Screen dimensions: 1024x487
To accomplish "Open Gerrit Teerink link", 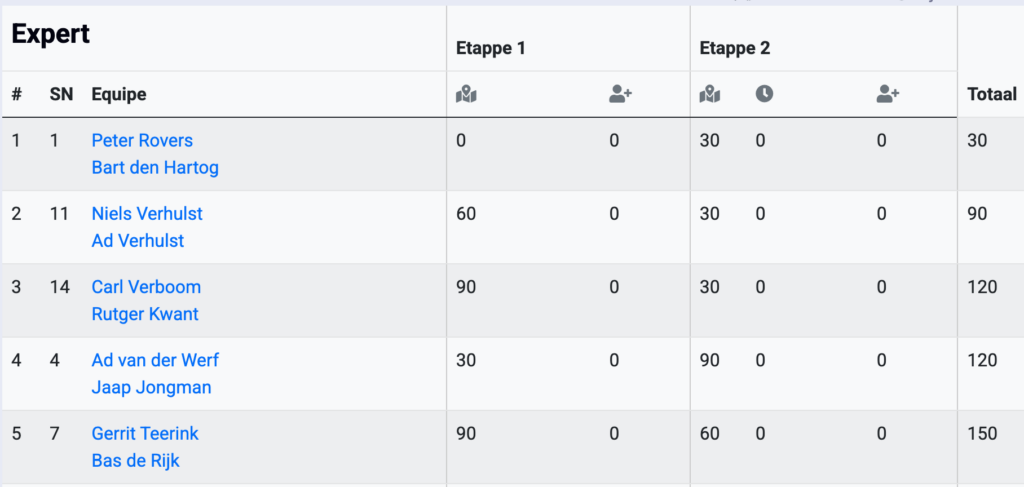I will coord(145,433).
